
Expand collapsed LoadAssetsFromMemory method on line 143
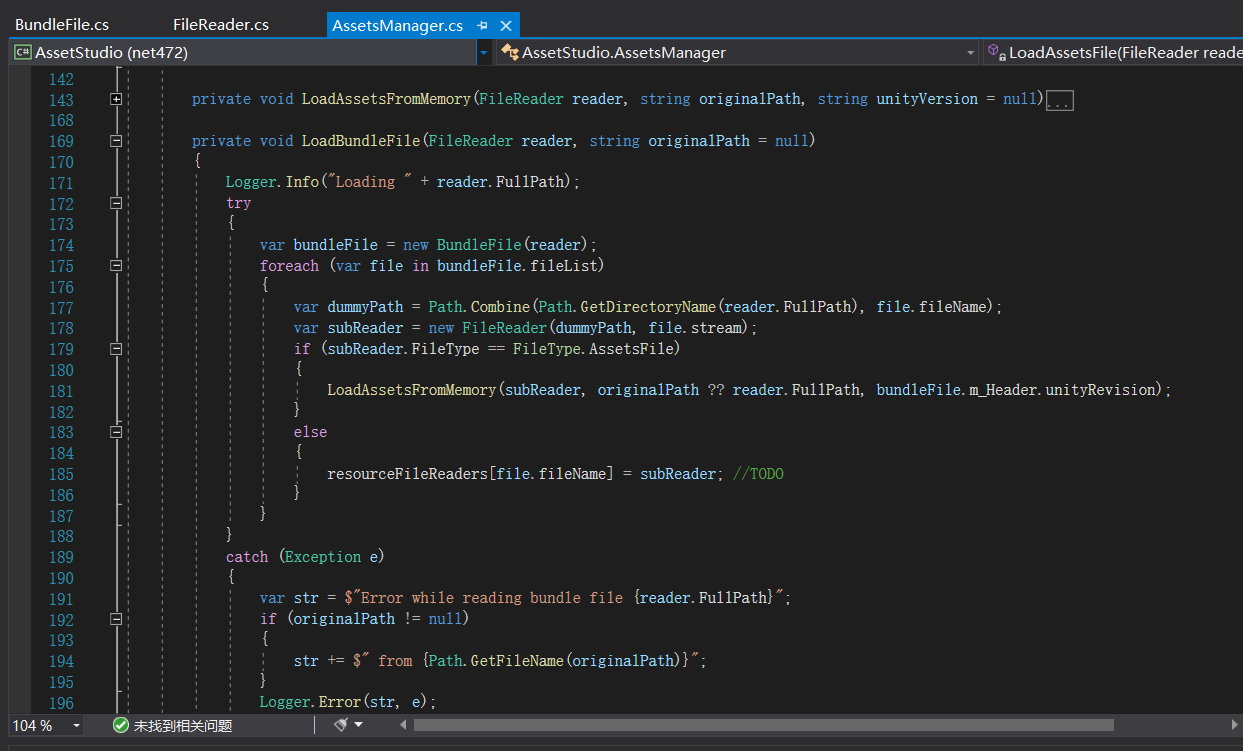(116, 99)
